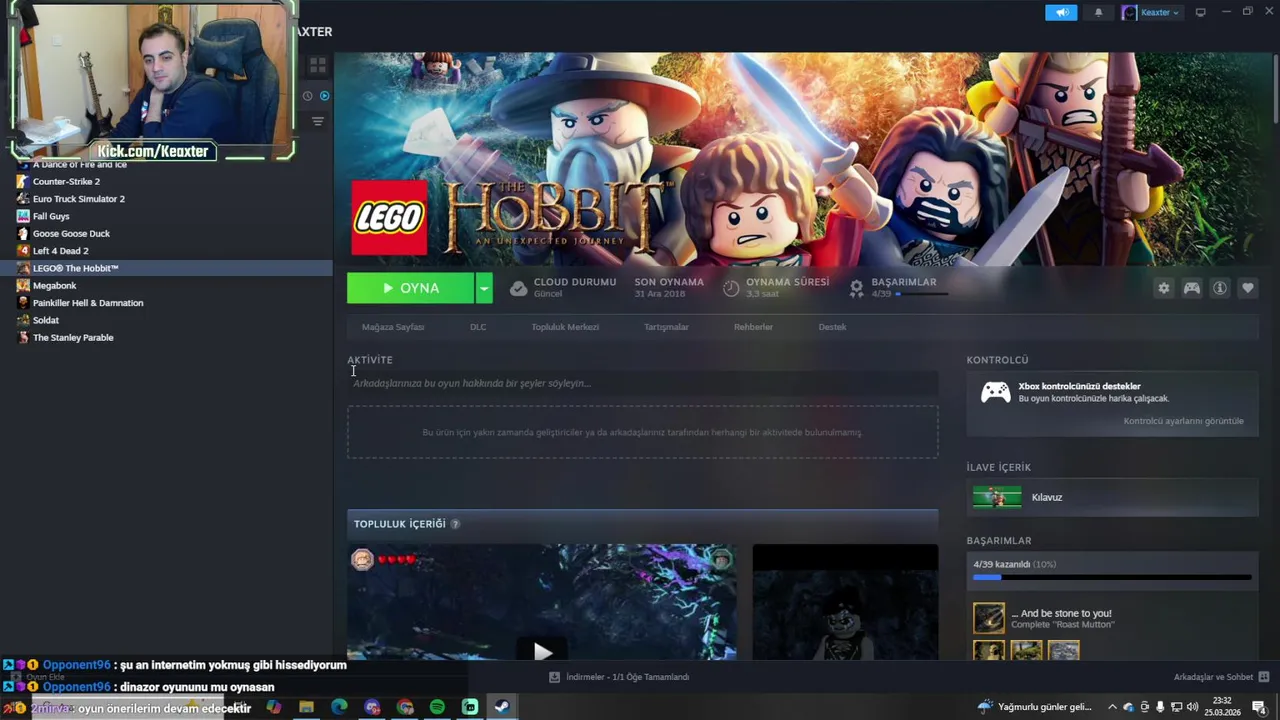Open File Explorer from taskbar
Image resolution: width=1280 pixels, height=720 pixels.
pyautogui.click(x=306, y=707)
